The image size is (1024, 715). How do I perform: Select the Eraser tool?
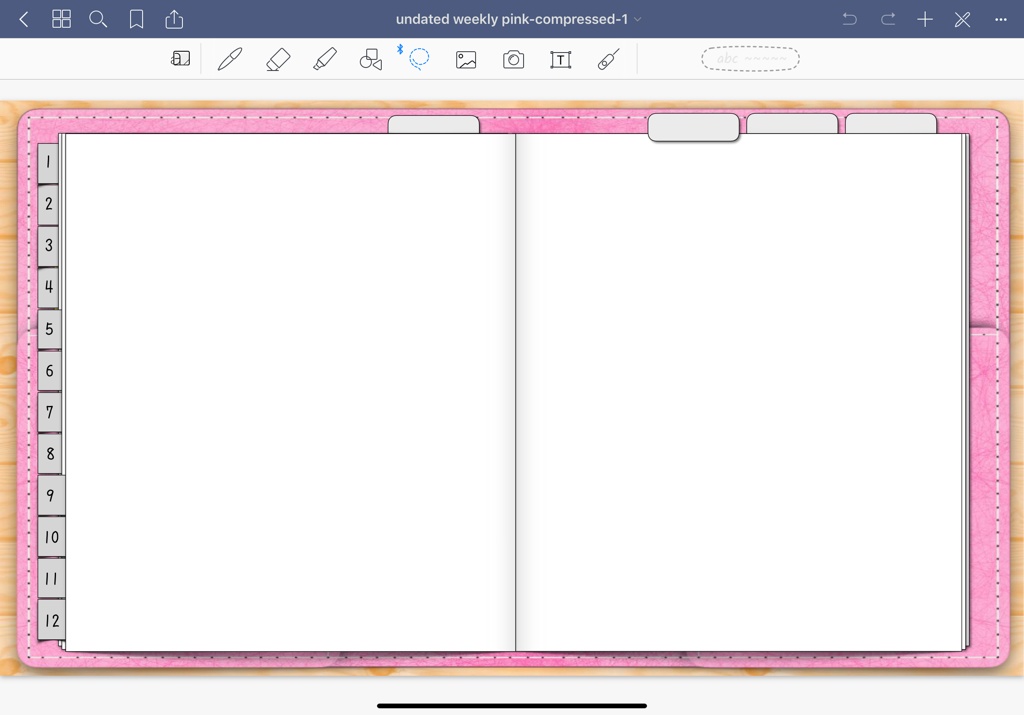pyautogui.click(x=277, y=58)
